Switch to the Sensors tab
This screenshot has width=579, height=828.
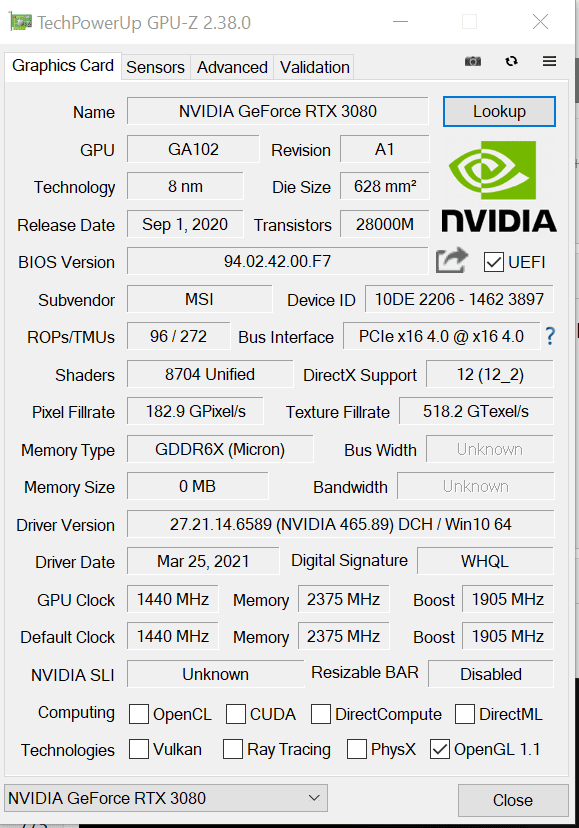(155, 67)
